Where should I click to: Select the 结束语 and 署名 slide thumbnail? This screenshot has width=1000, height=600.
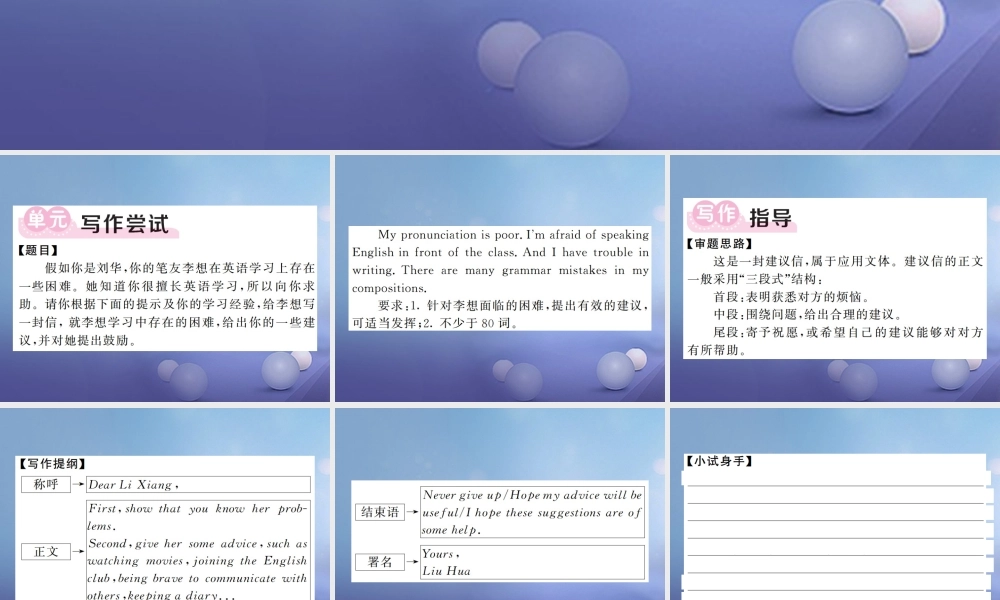tap(499, 504)
